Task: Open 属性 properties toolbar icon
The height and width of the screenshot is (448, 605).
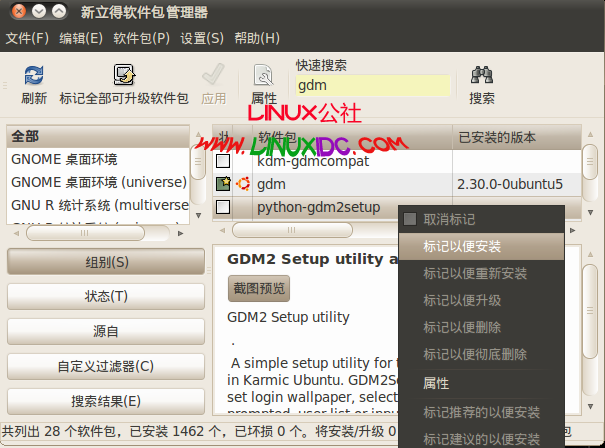Action: [x=264, y=75]
